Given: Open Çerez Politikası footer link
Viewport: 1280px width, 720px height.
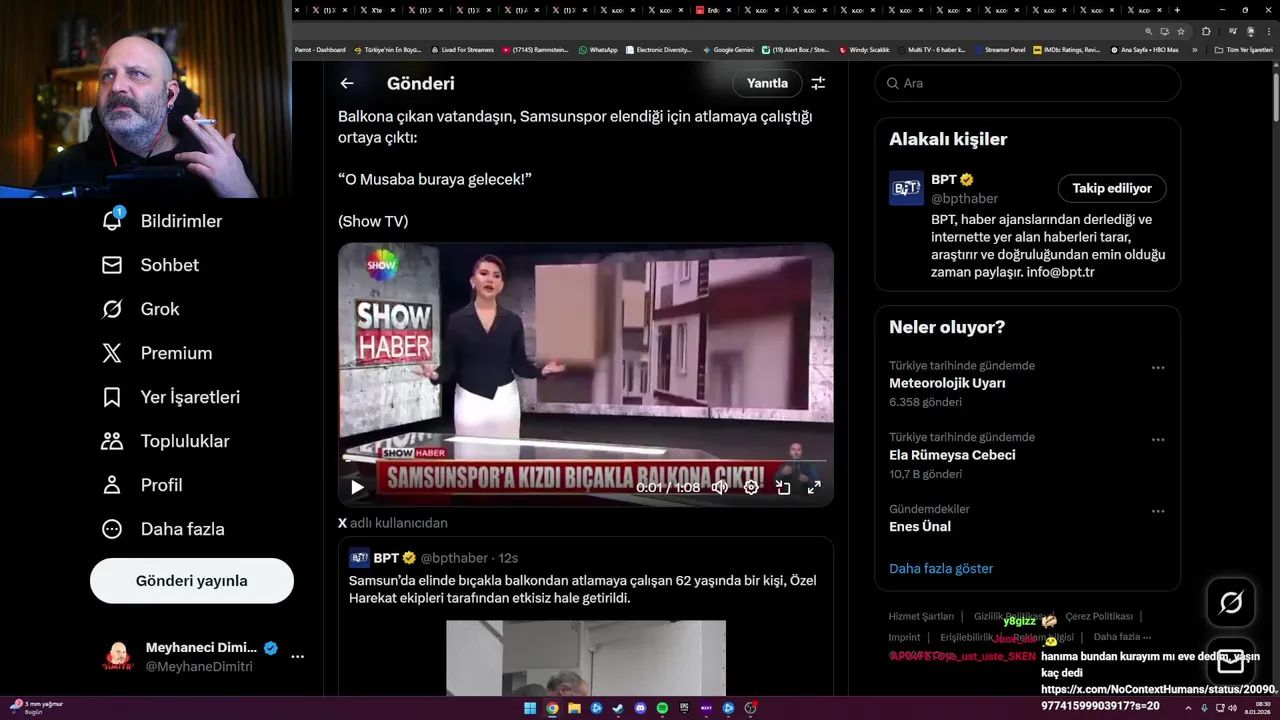Looking at the screenshot, I should pyautogui.click(x=1099, y=616).
